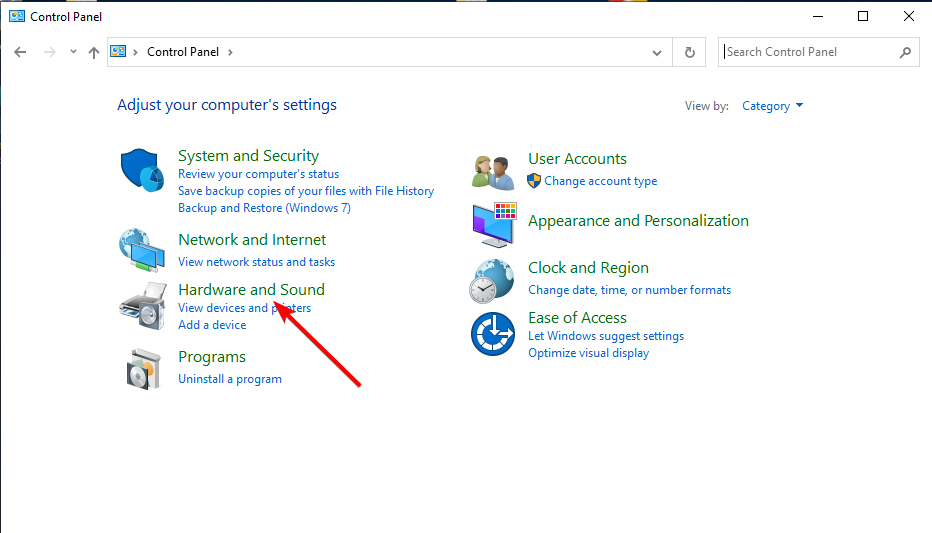Open the Clock and Region heading
The image size is (932, 533).
[588, 268]
